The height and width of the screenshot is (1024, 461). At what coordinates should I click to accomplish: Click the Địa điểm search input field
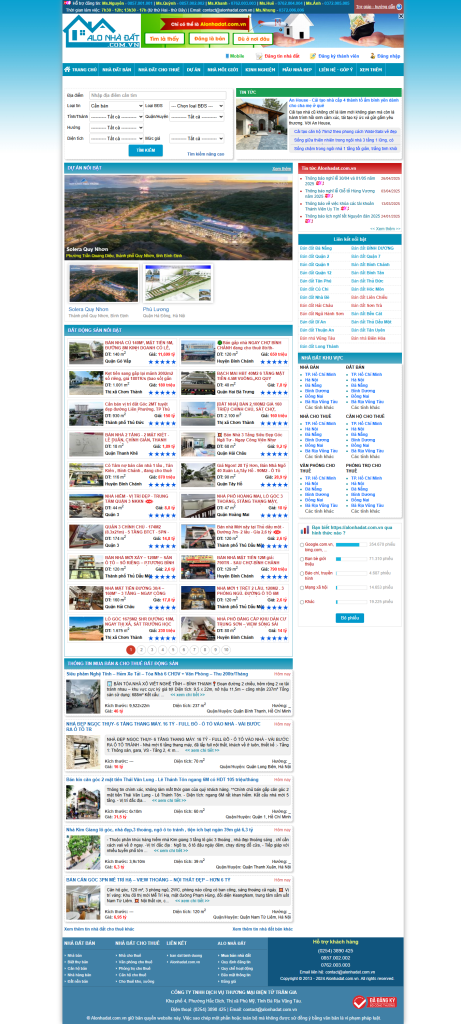pos(157,95)
